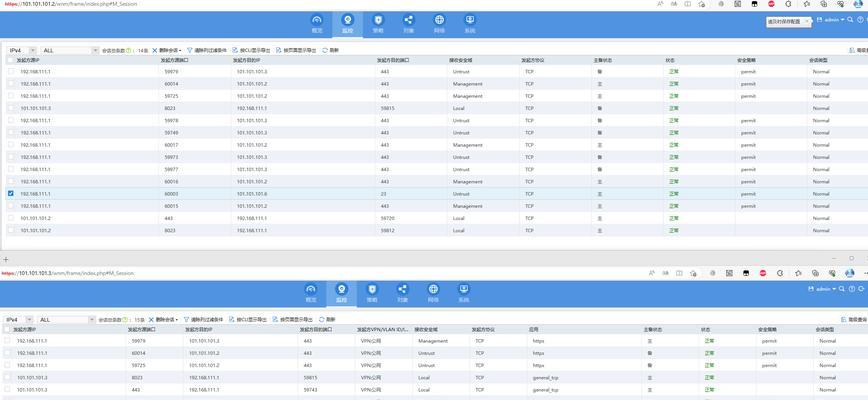Open 监控 monitor in the 101.101.101.2 window
Screen dimensions: 868x400
[348, 24]
